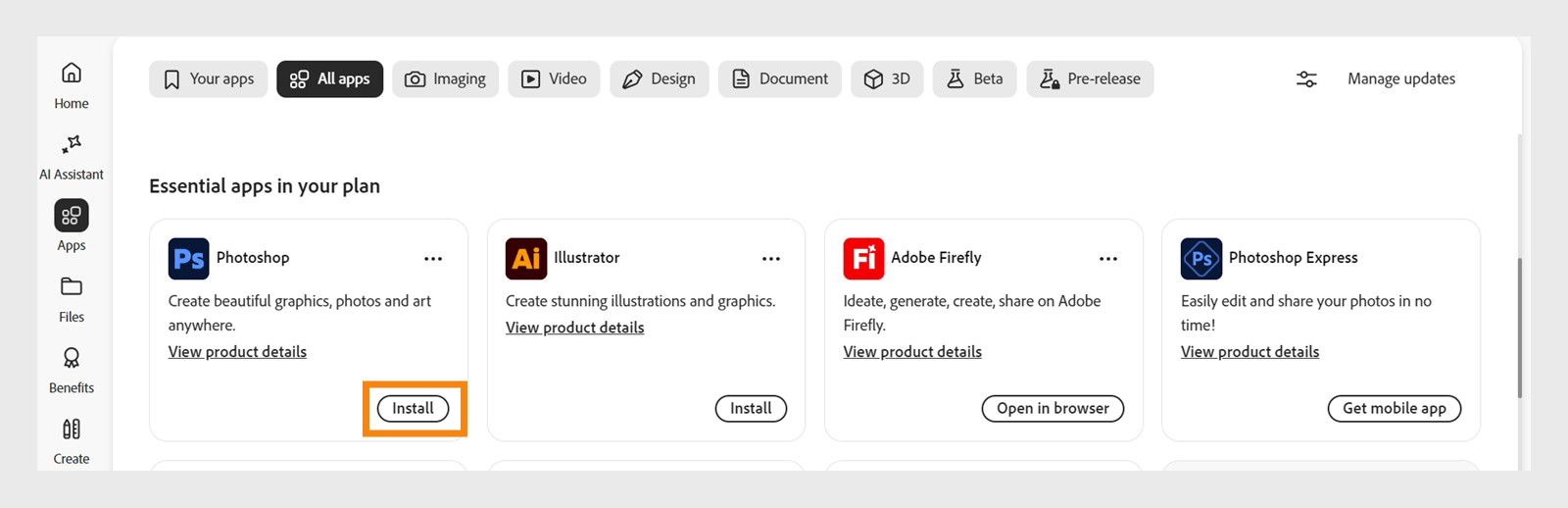Switch to the Your apps tab

(x=208, y=79)
